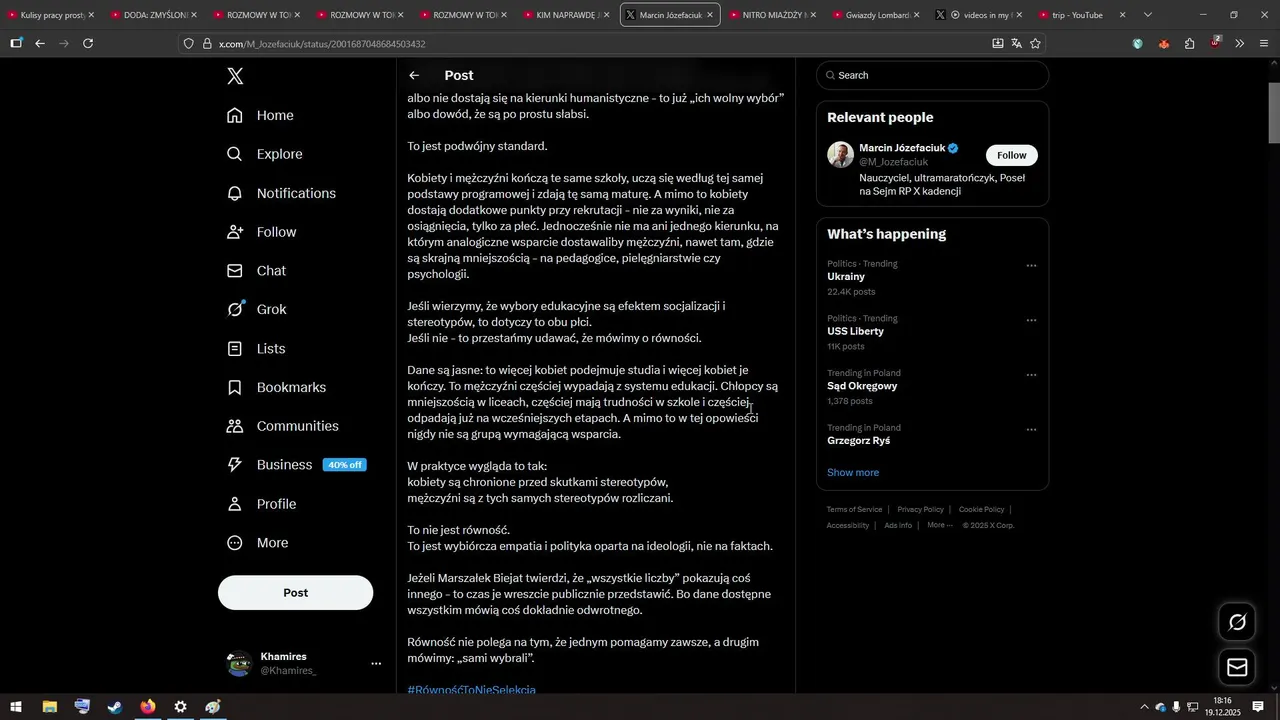
Task: Open the floating Messages envelope button
Action: pos(1237,667)
